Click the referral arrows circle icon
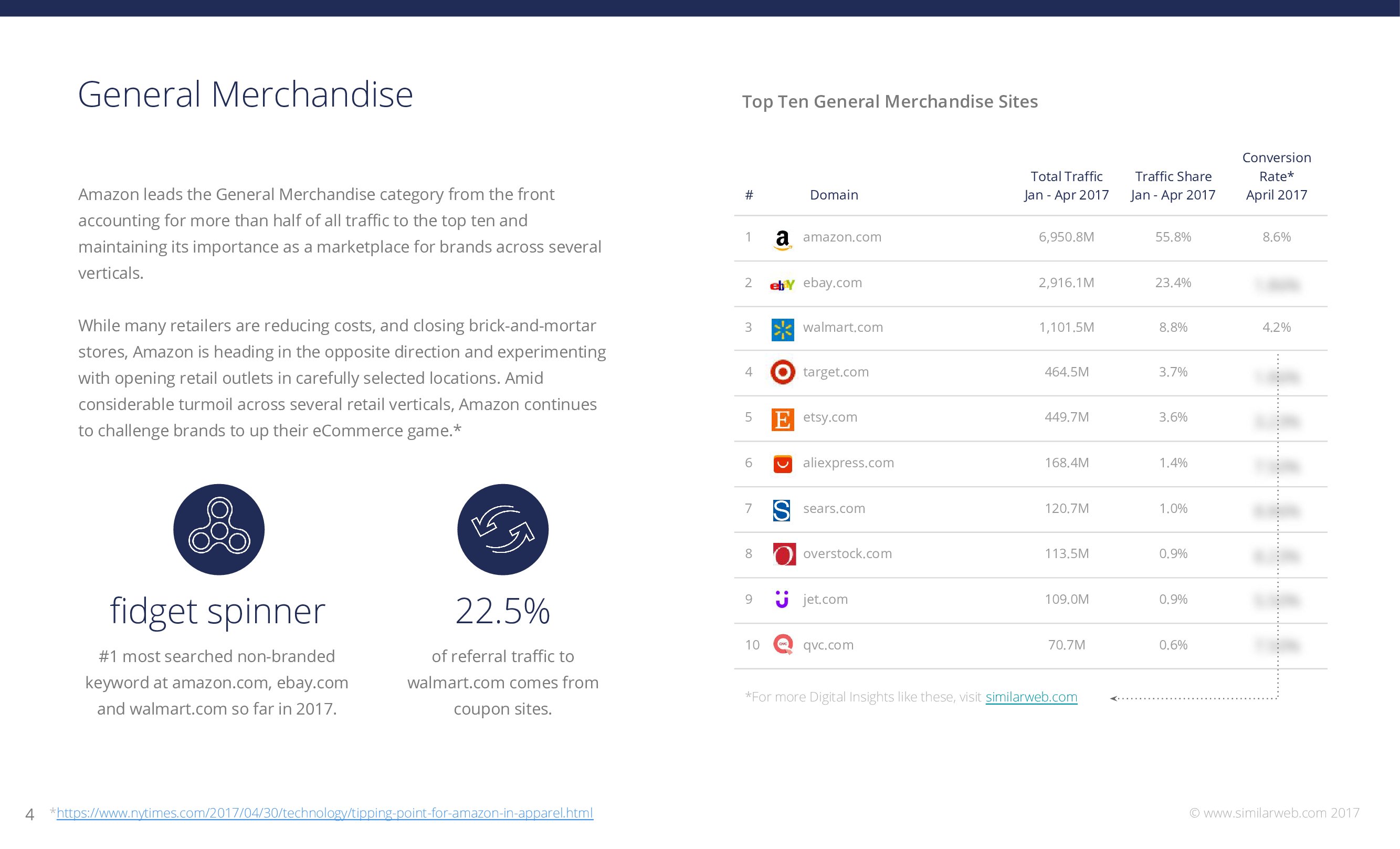1400x849 pixels. pos(502,529)
